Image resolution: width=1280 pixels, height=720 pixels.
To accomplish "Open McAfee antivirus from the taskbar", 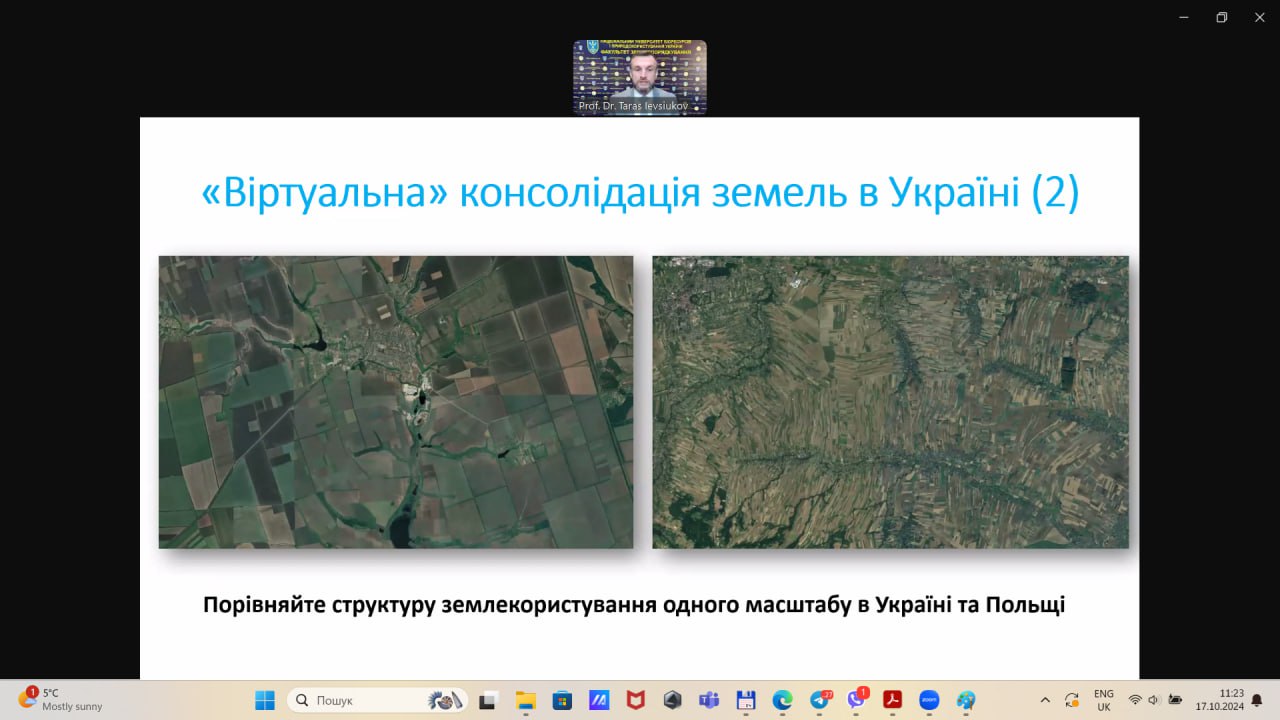I will [635, 700].
